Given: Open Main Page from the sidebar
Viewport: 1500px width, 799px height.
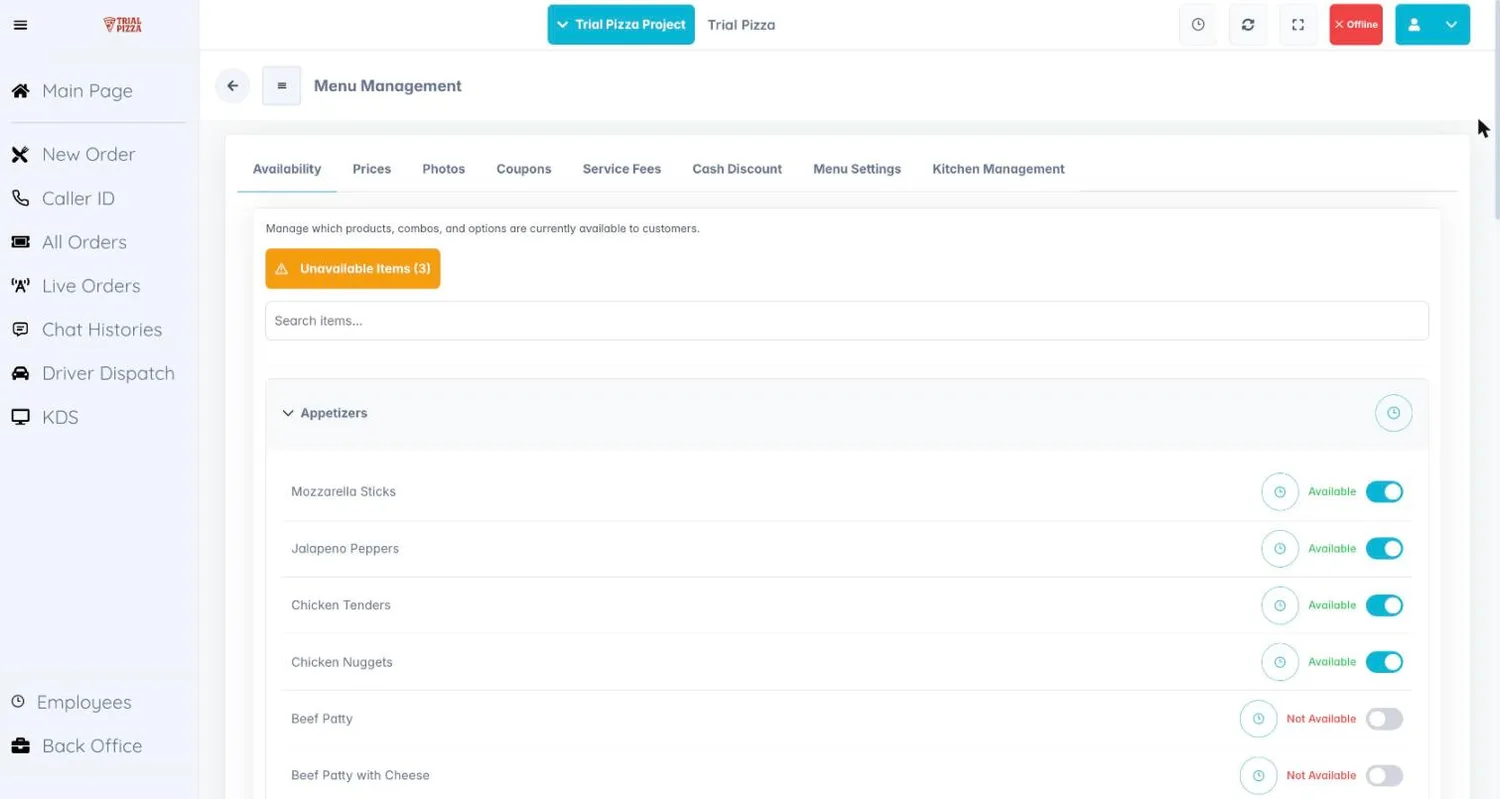Looking at the screenshot, I should (72, 91).
